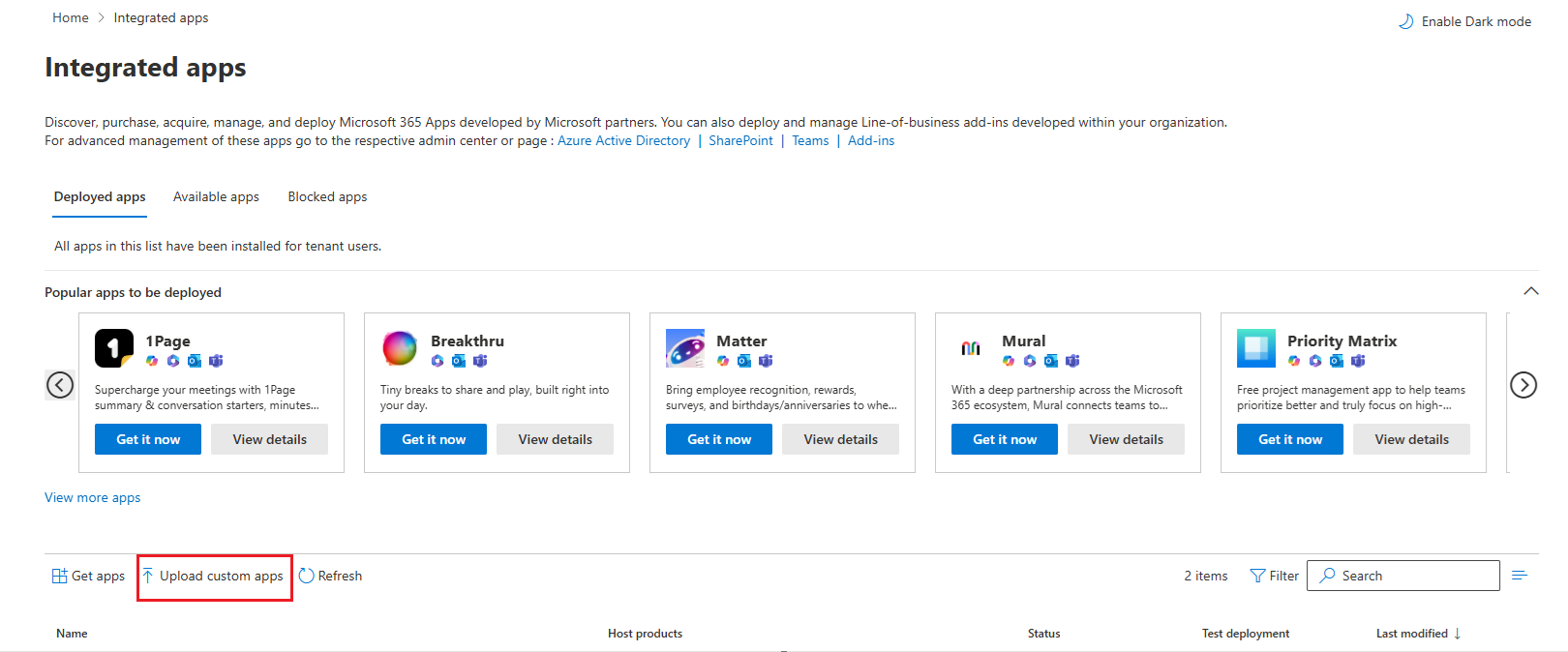Click Get it now for Mural
The width and height of the screenshot is (1568, 652).
[1005, 439]
